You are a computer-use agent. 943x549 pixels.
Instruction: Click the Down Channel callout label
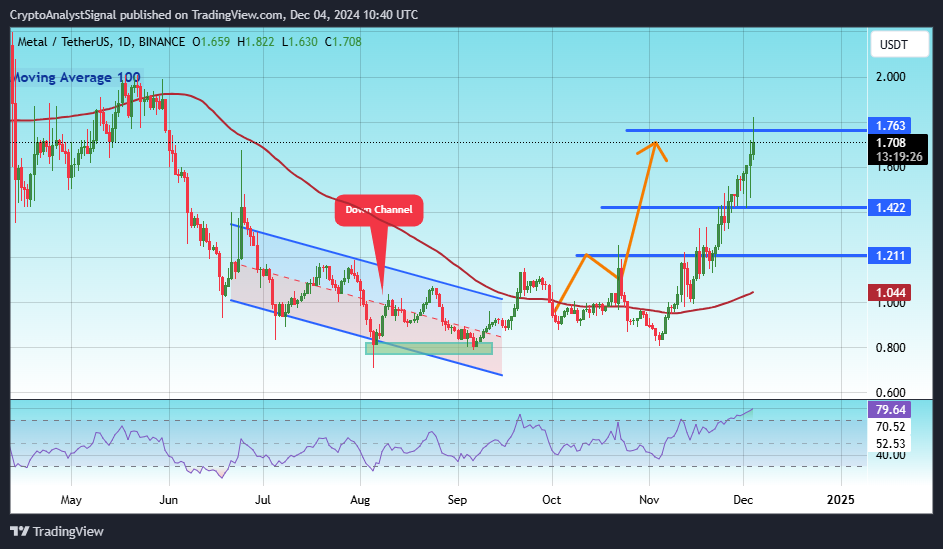coord(379,210)
